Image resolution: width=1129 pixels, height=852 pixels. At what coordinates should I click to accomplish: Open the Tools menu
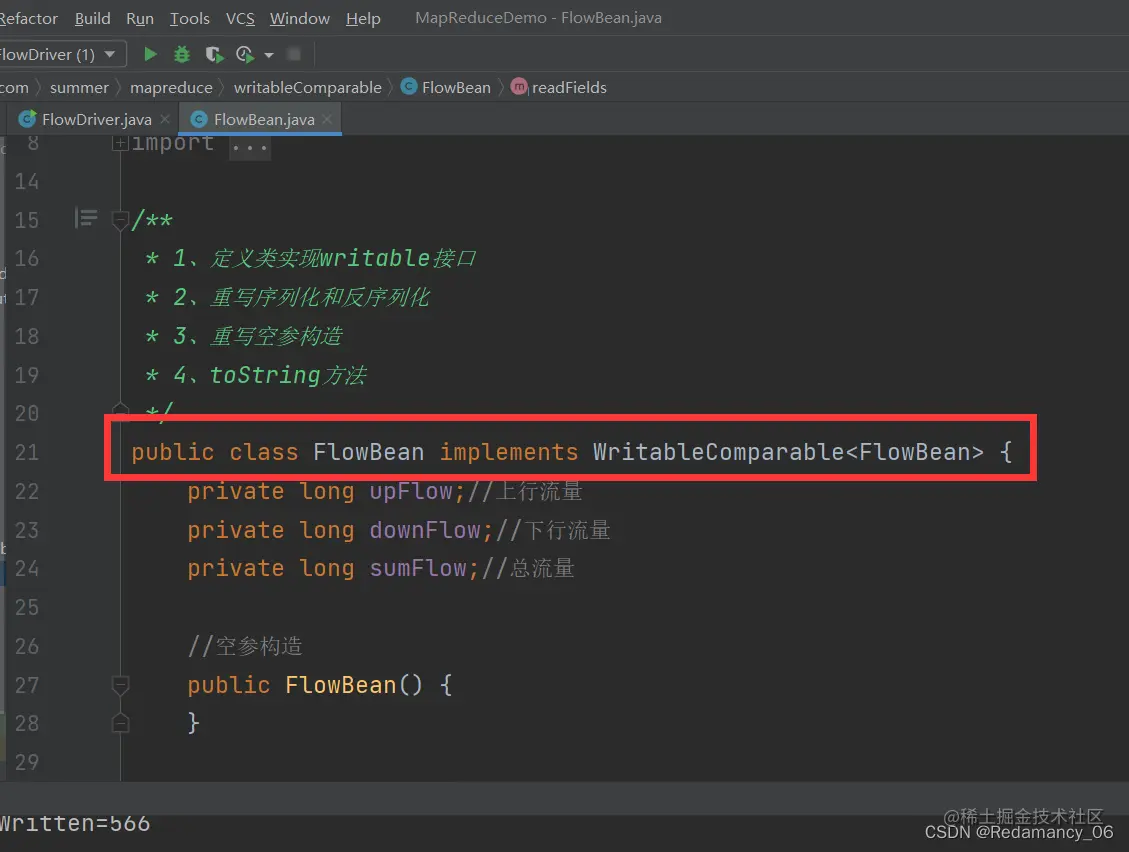coord(189,18)
